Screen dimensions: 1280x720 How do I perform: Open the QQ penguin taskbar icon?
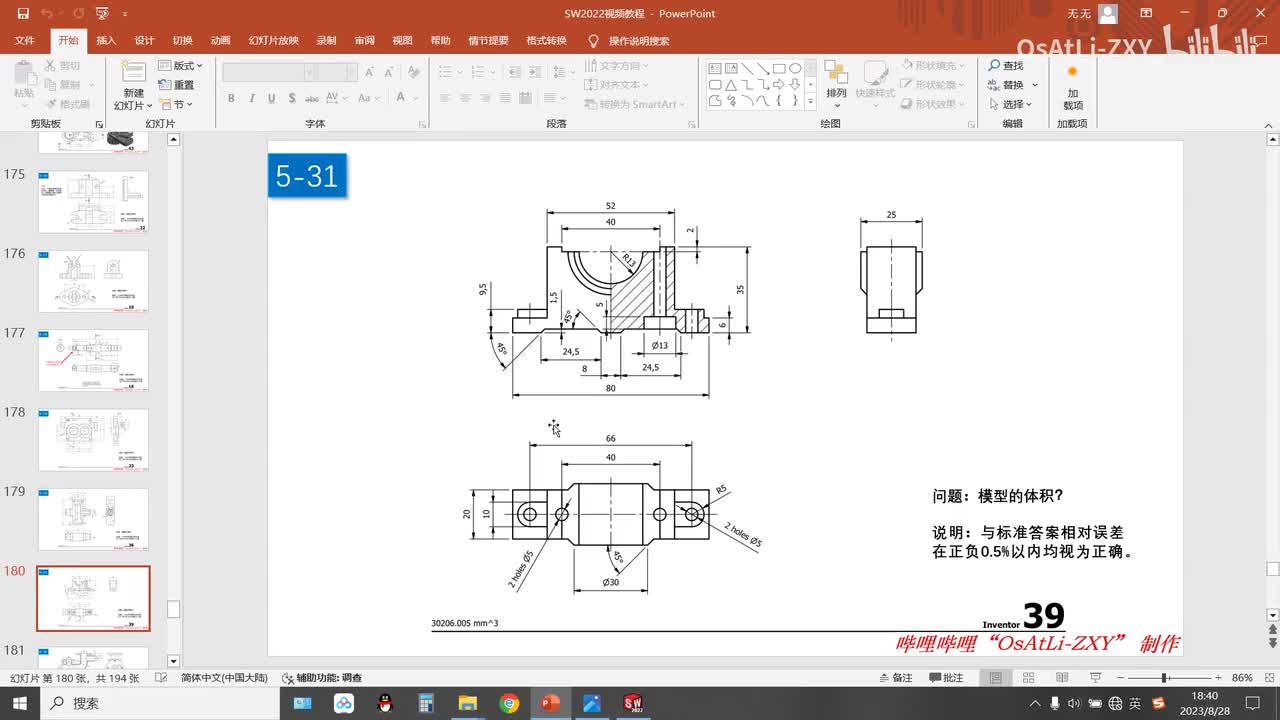point(385,703)
